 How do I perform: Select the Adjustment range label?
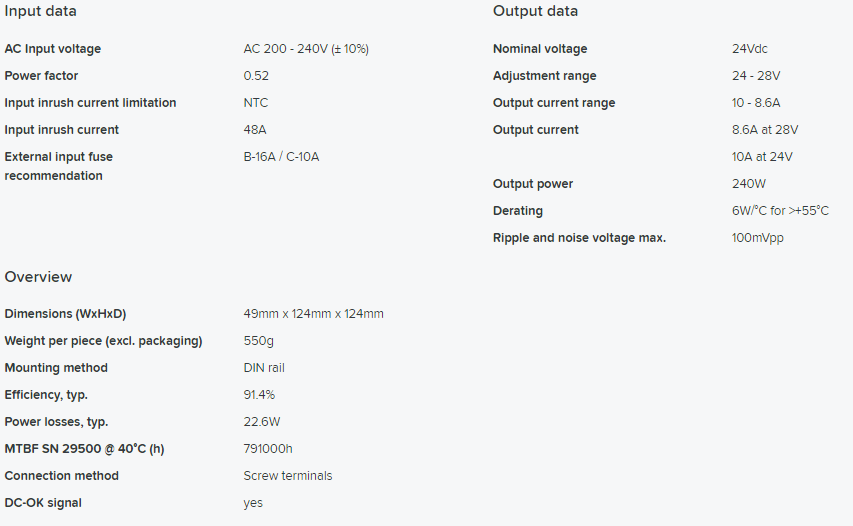coord(544,76)
